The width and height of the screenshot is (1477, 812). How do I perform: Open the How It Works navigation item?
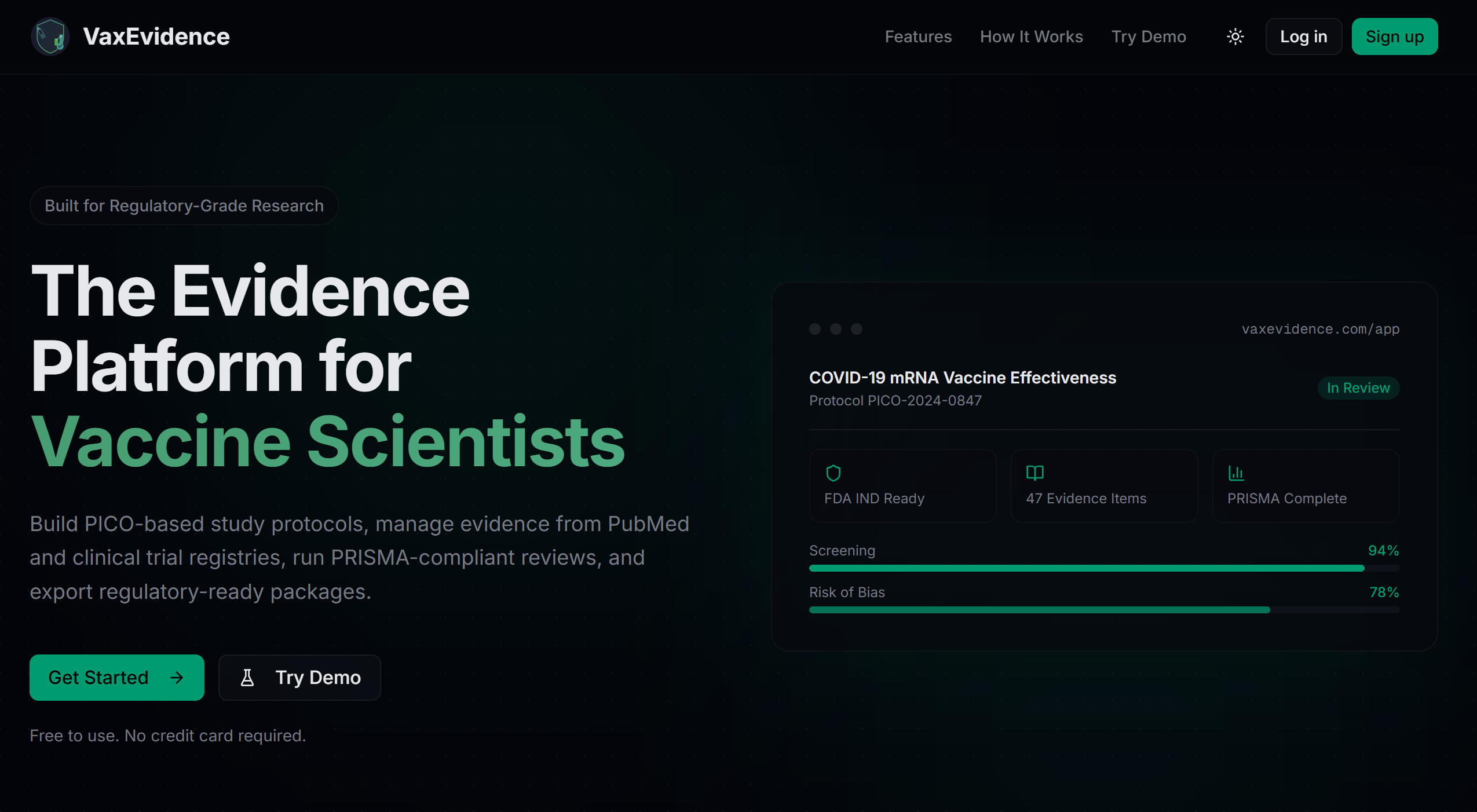1032,36
